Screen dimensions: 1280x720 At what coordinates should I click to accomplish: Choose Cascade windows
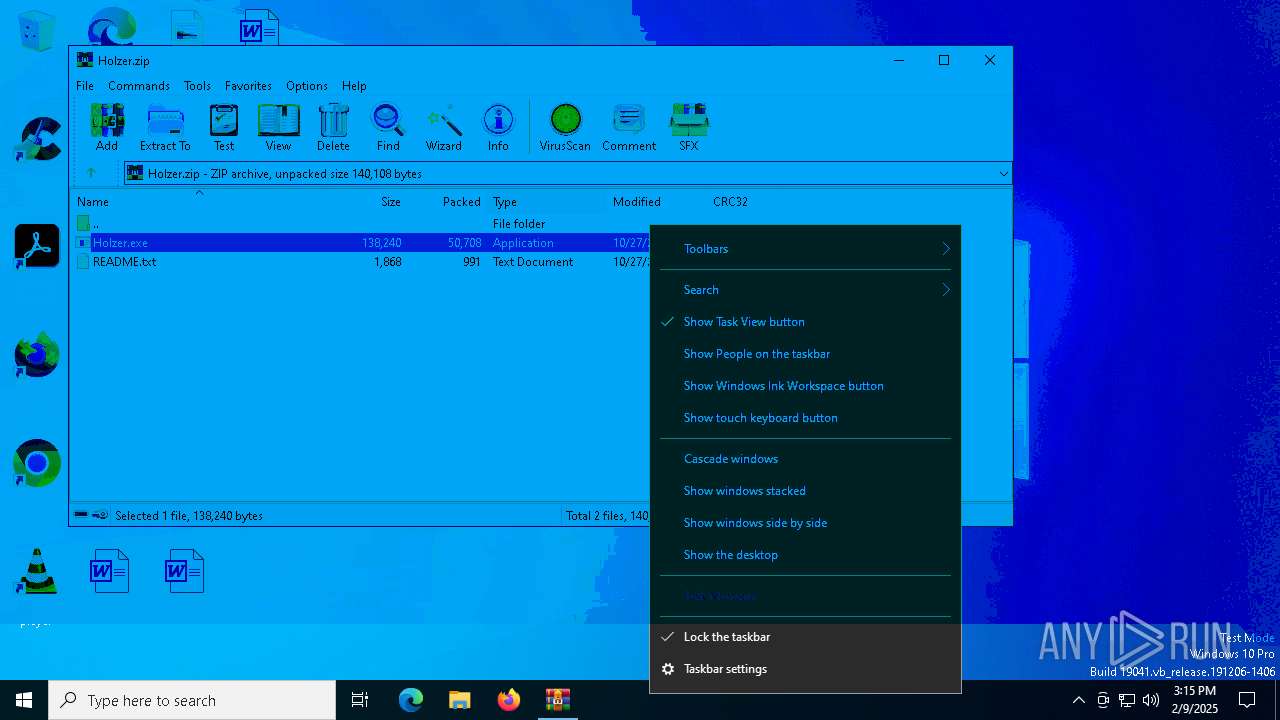tap(805, 459)
